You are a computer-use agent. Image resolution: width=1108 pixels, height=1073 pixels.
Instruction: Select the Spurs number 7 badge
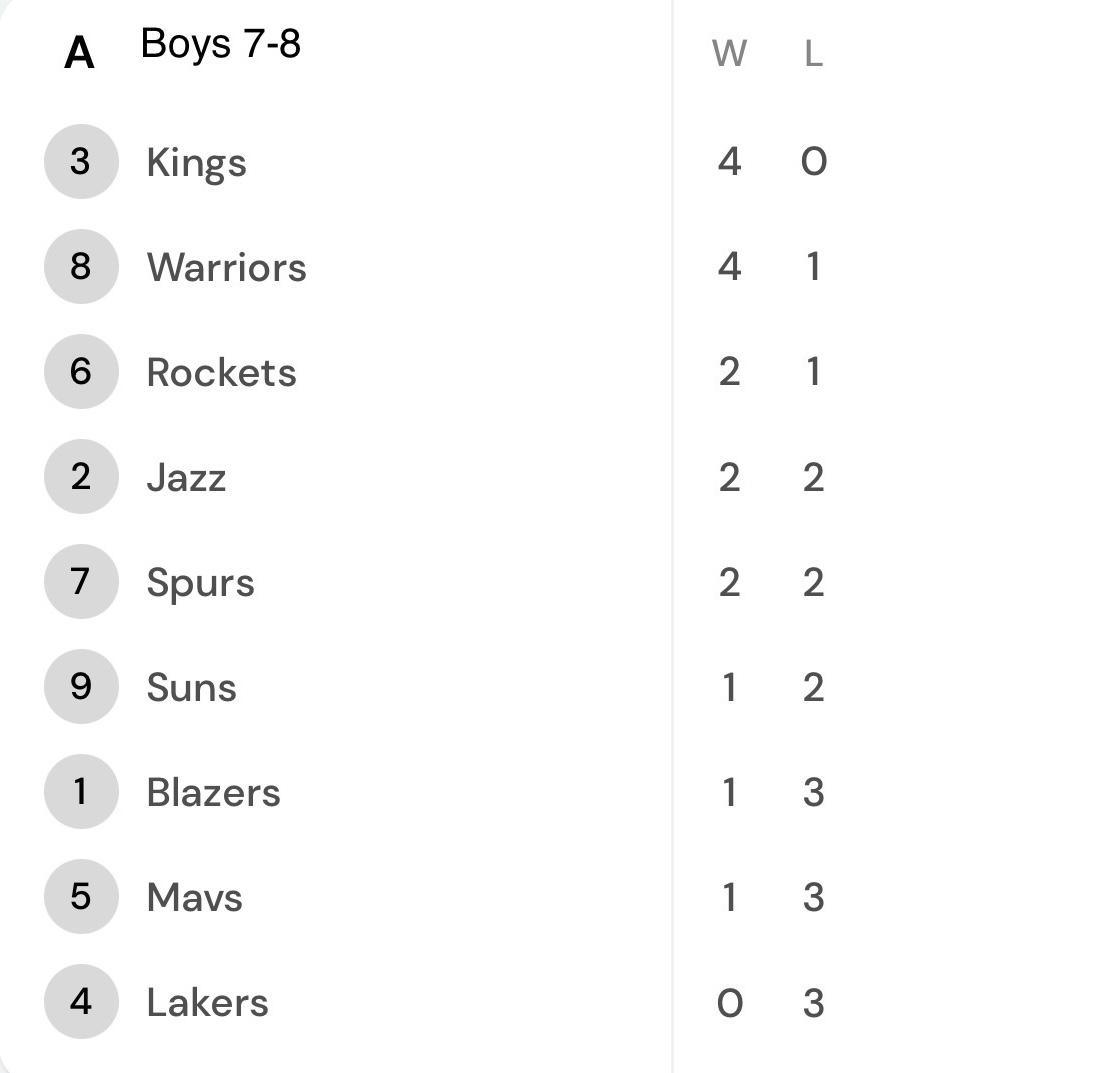81,581
